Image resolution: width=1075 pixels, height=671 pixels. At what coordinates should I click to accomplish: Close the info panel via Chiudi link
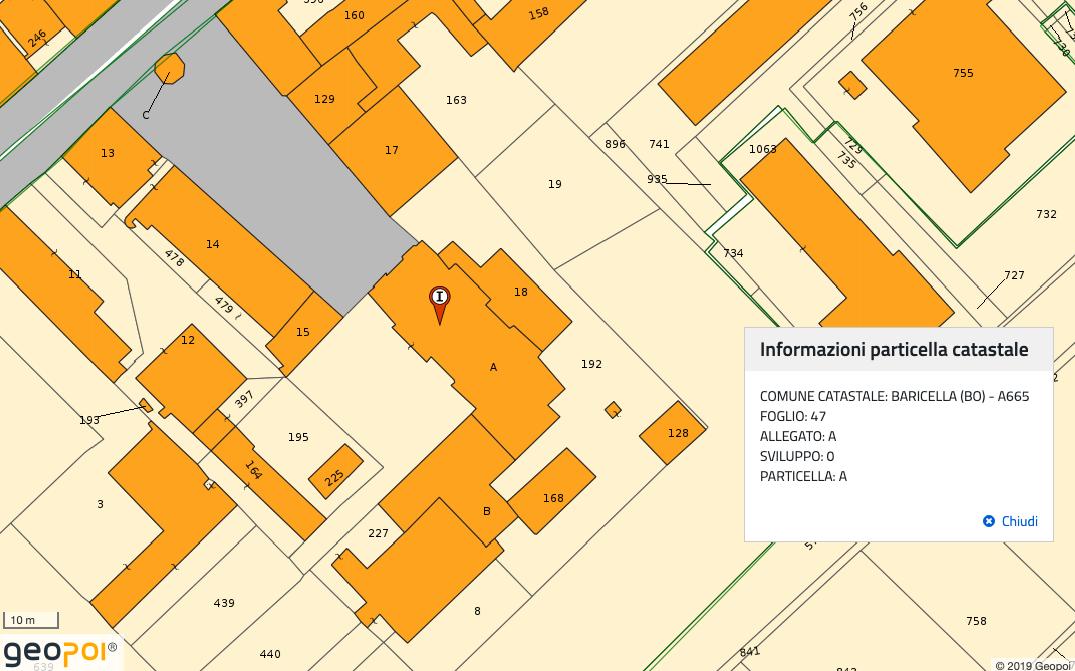pyautogui.click(x=1019, y=521)
